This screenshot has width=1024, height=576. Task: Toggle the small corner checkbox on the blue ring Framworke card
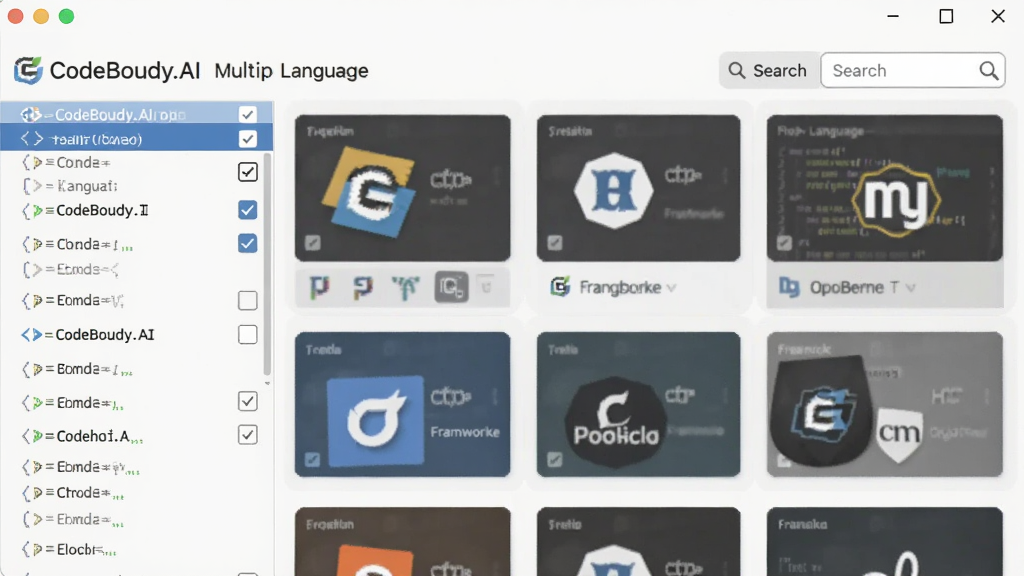(313, 460)
